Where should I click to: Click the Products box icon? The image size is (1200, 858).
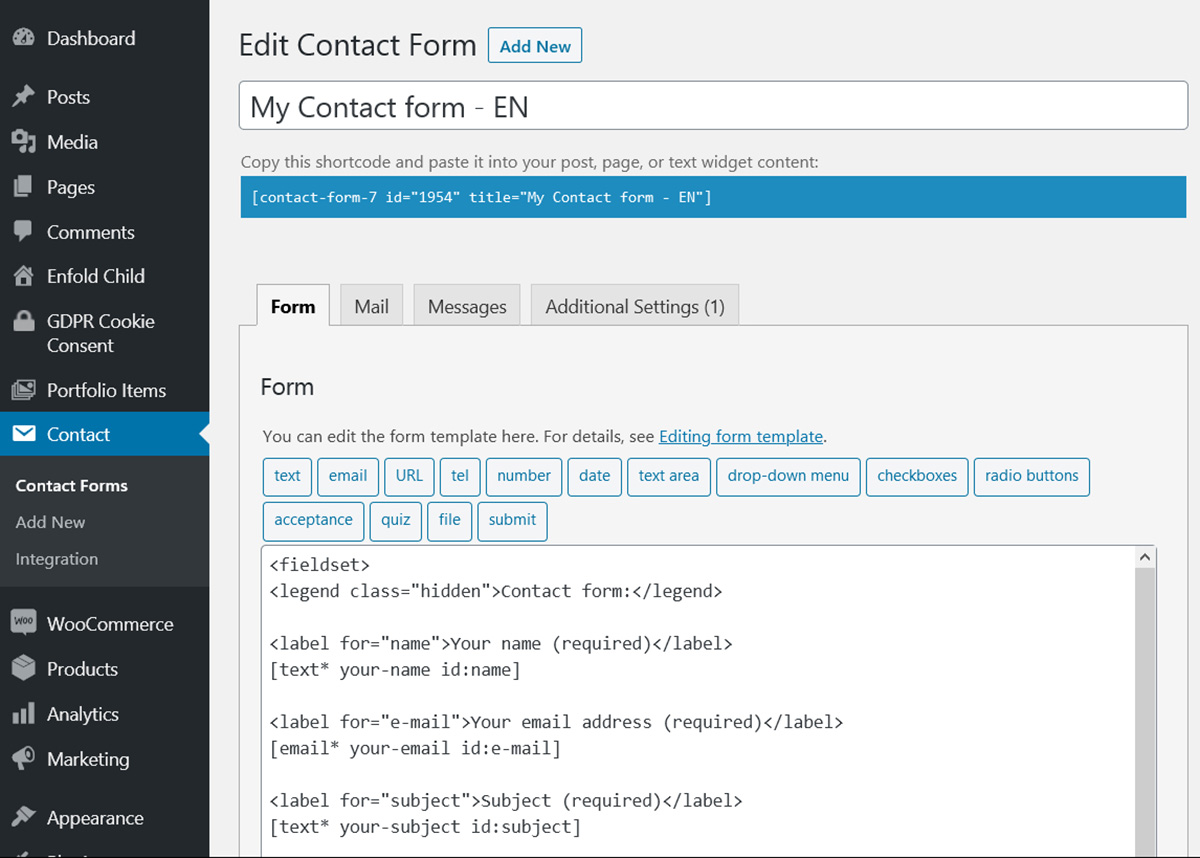[x=23, y=669]
